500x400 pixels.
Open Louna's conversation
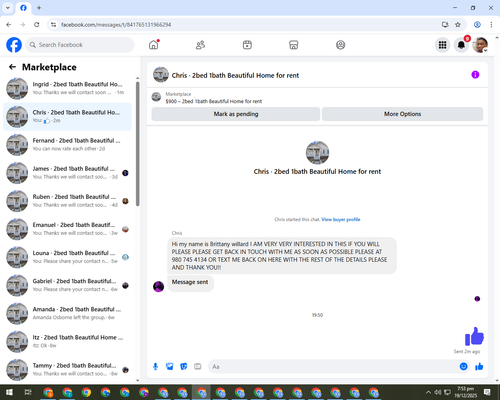[x=67, y=257]
